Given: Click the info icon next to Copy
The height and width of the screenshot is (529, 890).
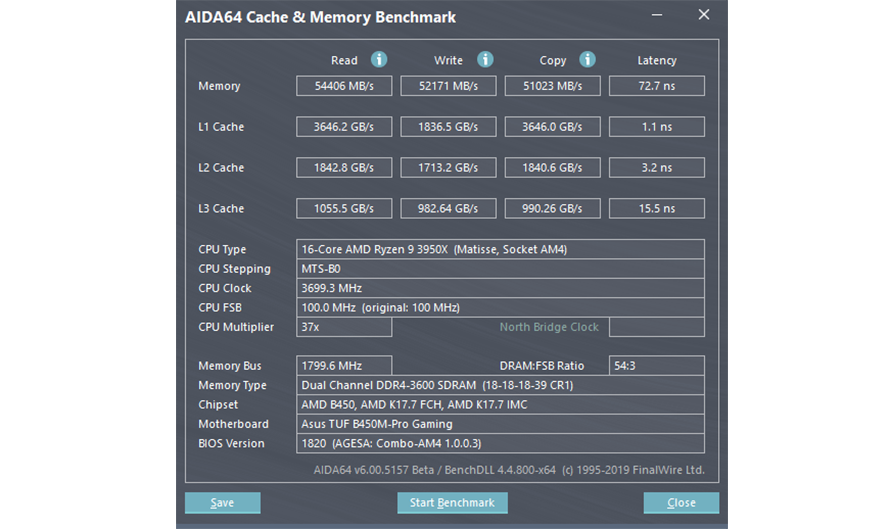Looking at the screenshot, I should click(588, 60).
